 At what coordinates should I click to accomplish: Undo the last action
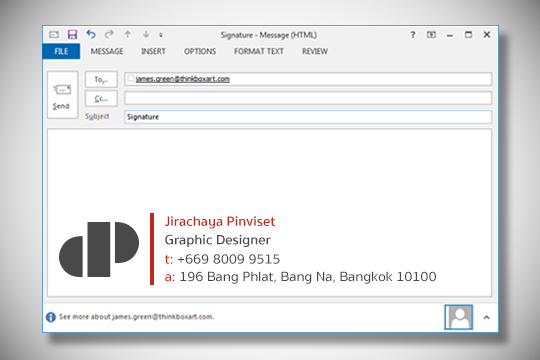(91, 34)
